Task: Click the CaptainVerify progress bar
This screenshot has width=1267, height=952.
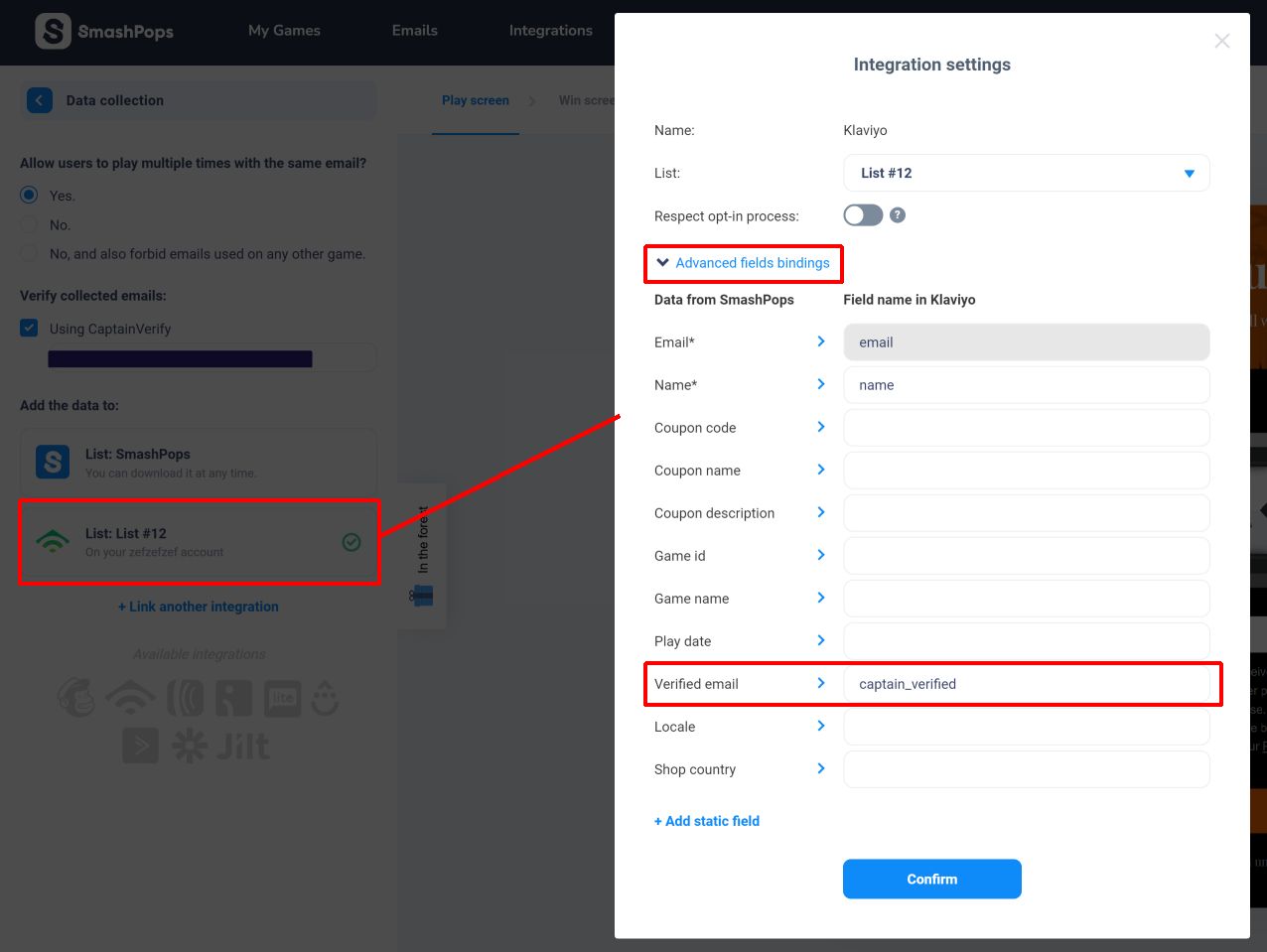Action: [x=181, y=358]
